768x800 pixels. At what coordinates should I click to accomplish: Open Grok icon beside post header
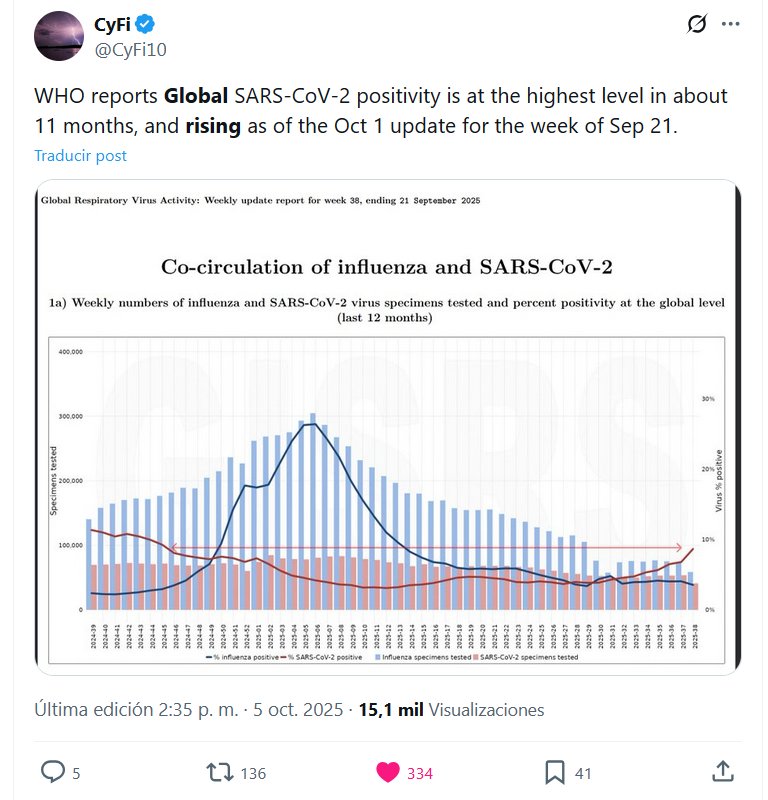(x=698, y=25)
